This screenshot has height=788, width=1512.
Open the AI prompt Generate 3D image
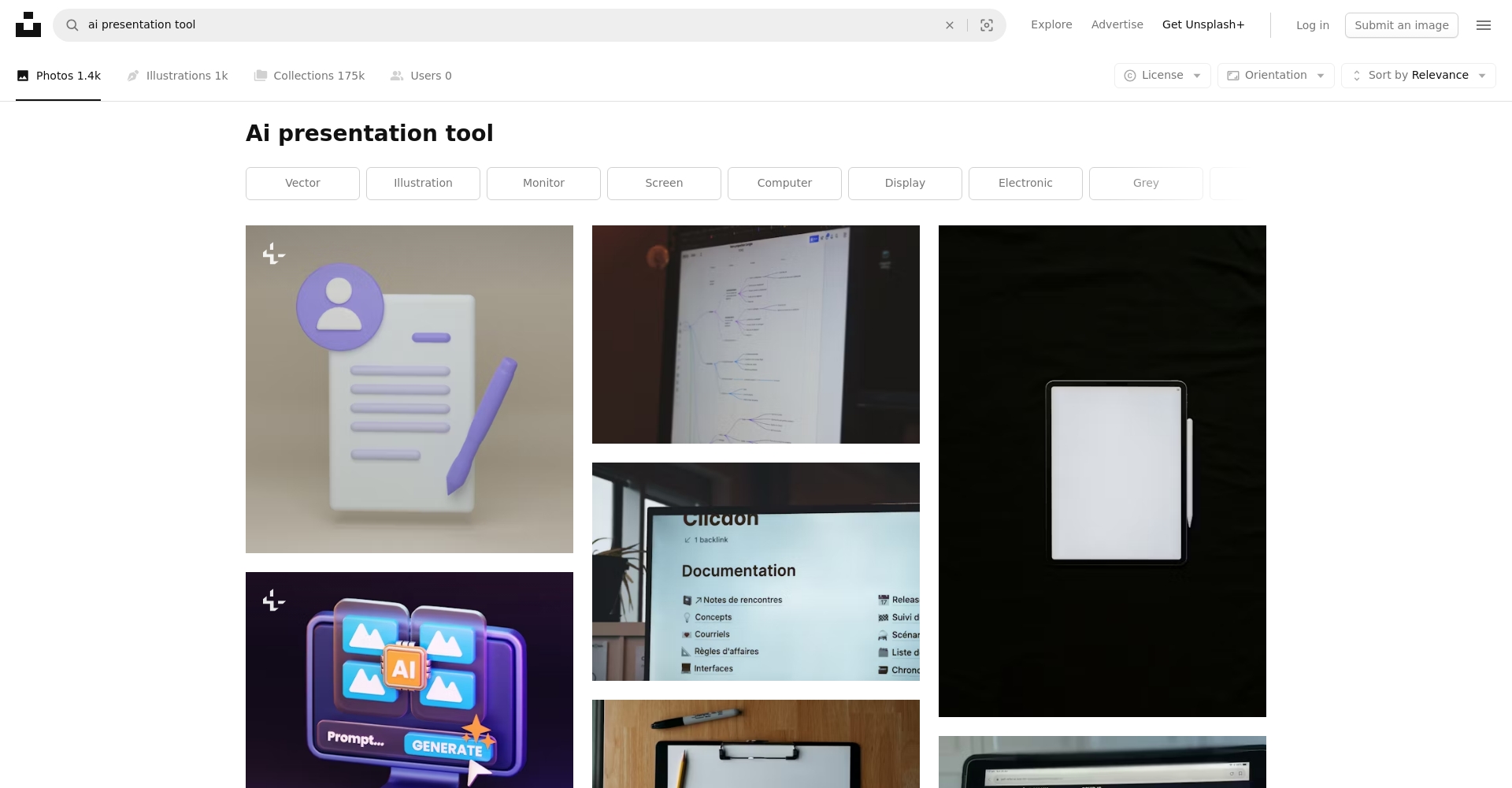pyautogui.click(x=409, y=680)
